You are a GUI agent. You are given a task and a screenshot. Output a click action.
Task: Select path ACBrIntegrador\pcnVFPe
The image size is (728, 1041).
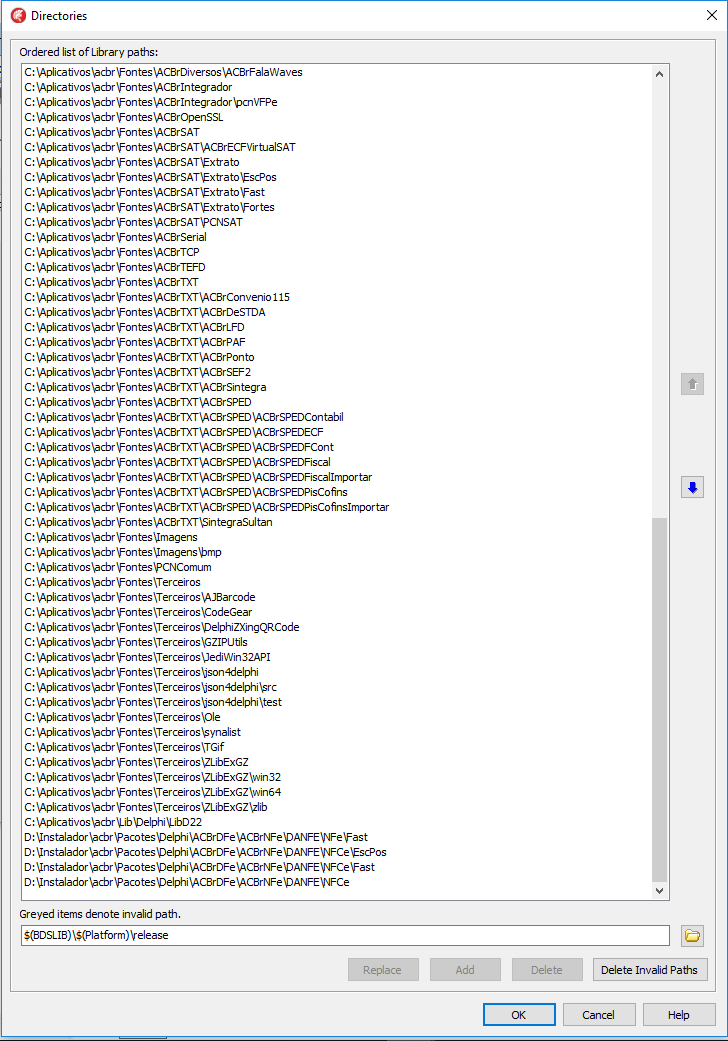pyautogui.click(x=151, y=102)
